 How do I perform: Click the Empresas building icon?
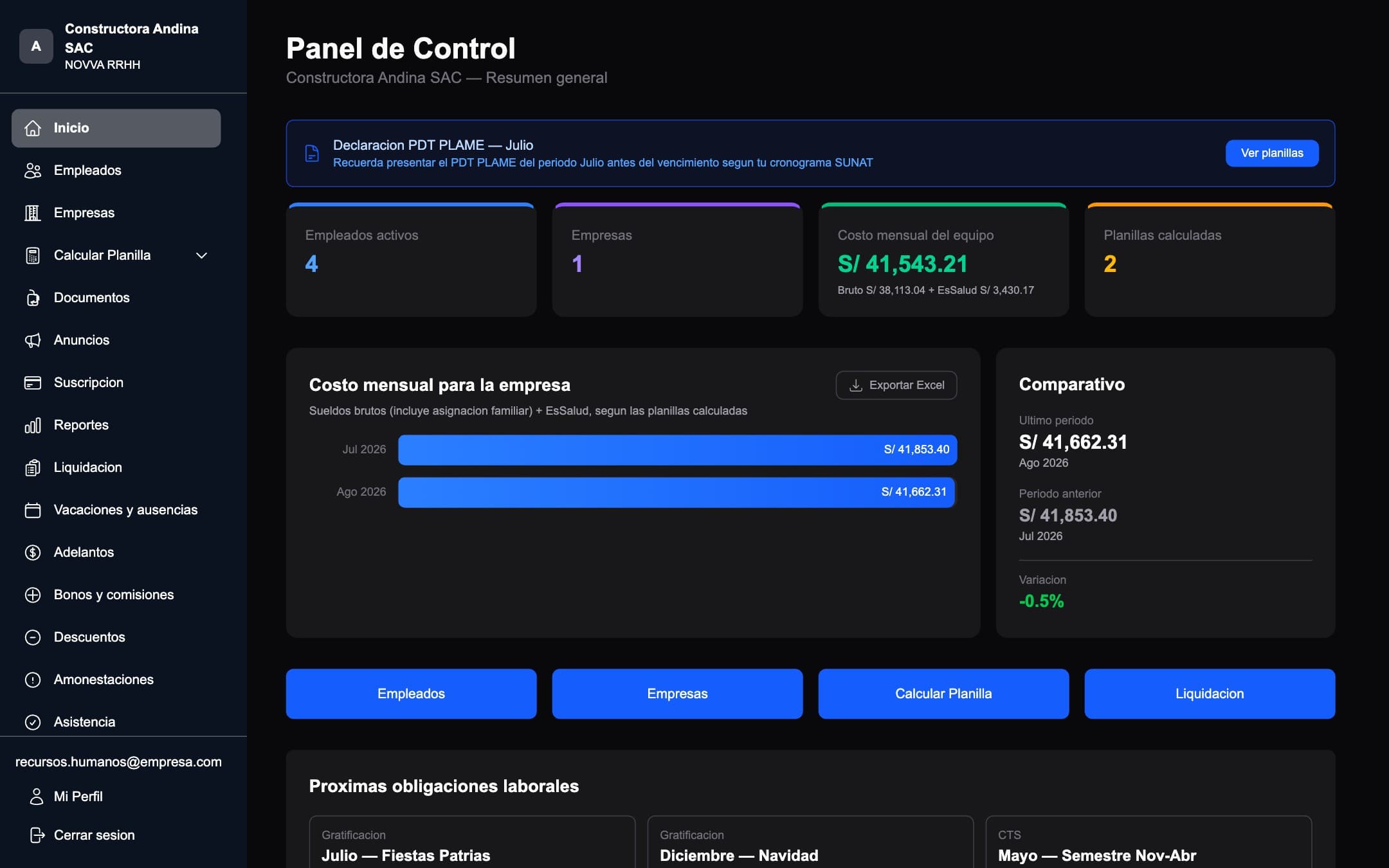(x=33, y=213)
